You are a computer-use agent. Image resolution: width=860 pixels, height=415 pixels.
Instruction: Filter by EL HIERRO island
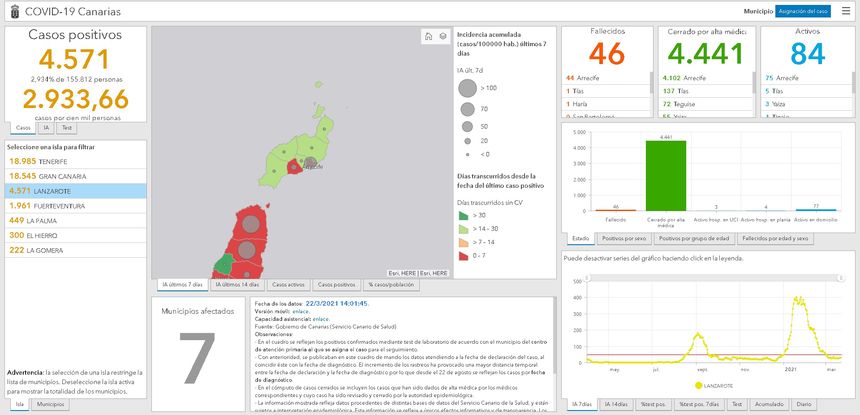coord(76,235)
